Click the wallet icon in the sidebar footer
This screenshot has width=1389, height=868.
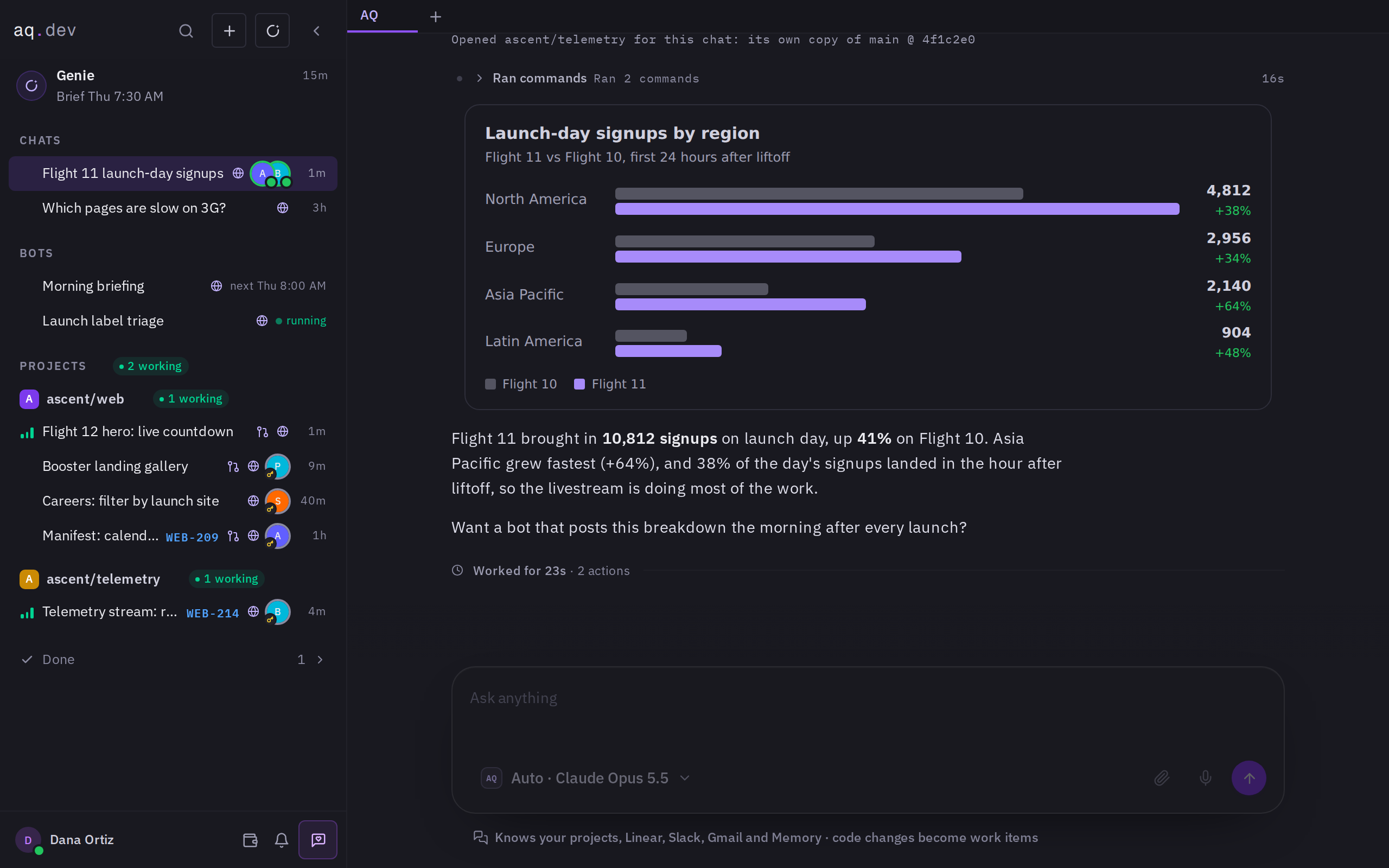point(250,840)
